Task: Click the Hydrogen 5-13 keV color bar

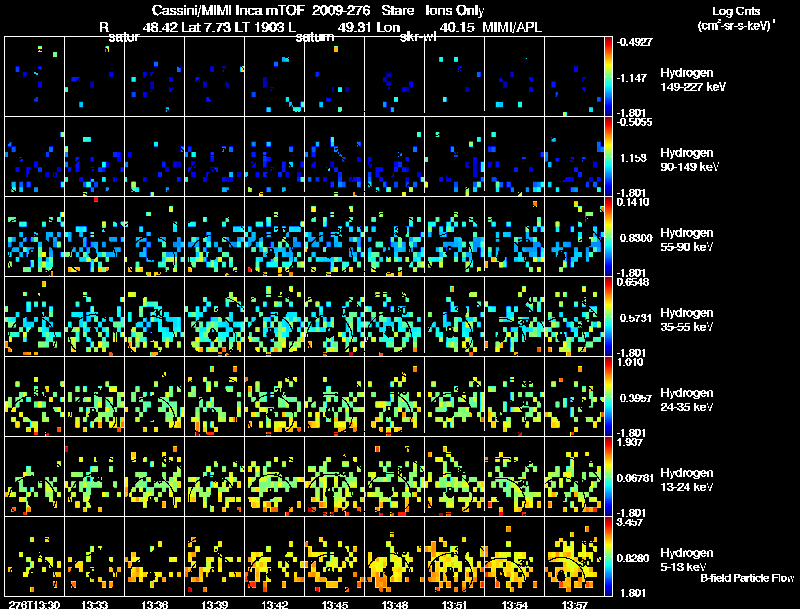Action: coord(608,556)
